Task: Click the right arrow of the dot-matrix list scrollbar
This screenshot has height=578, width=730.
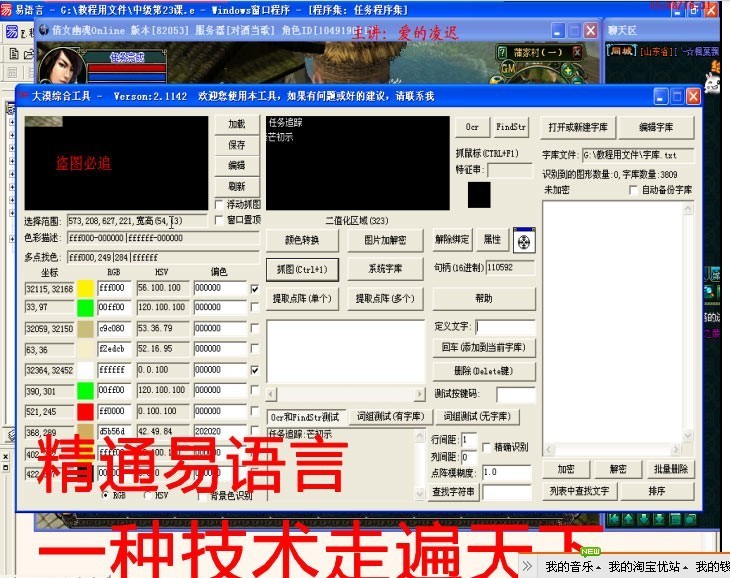Action: coord(419,395)
